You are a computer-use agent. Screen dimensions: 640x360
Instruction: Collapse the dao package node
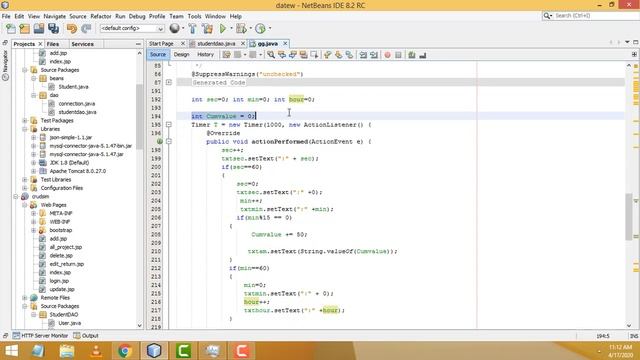(33, 95)
